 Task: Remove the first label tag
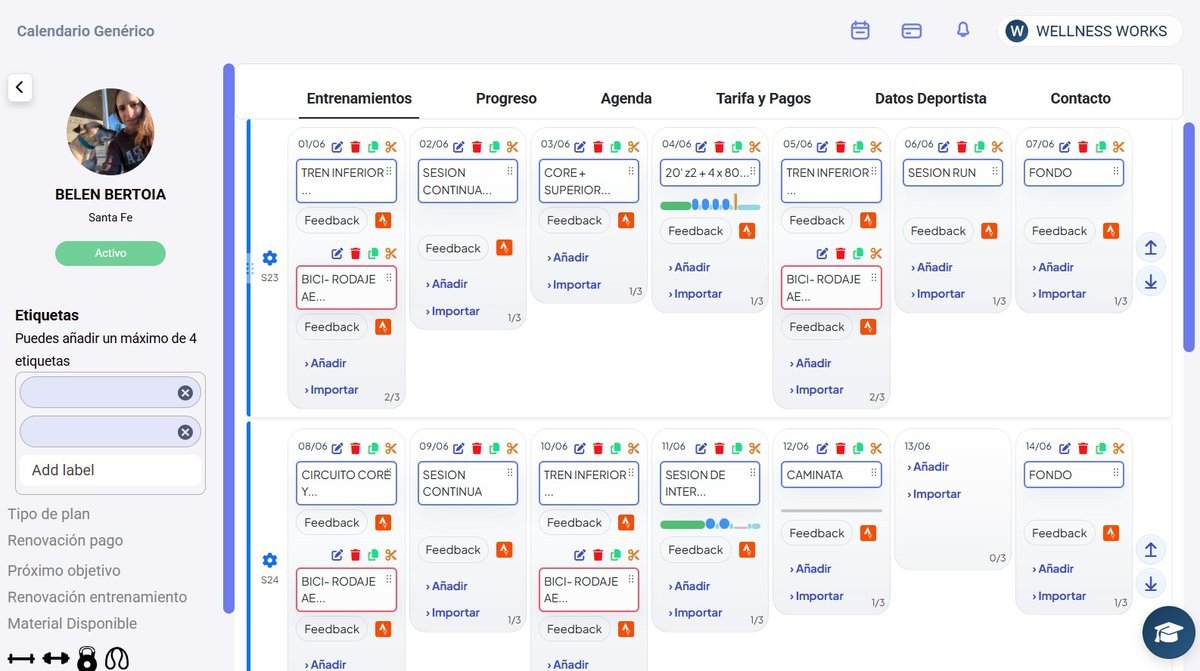(185, 393)
